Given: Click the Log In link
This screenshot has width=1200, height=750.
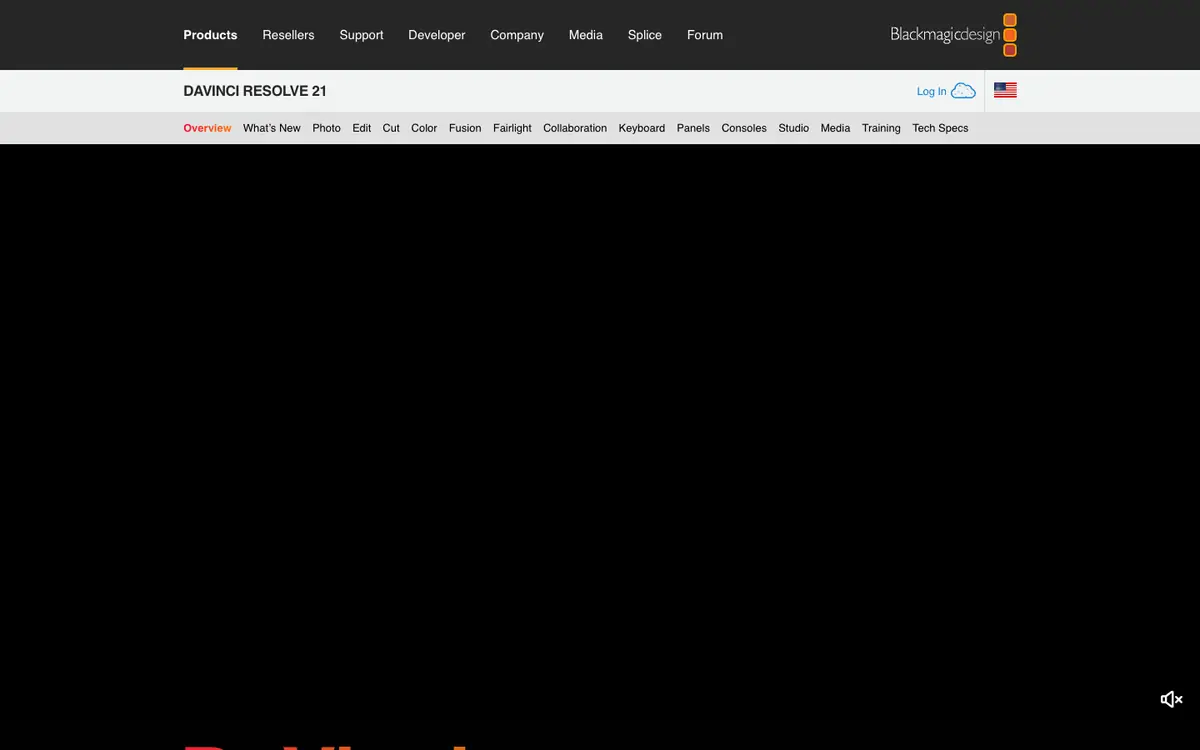Looking at the screenshot, I should click(931, 91).
